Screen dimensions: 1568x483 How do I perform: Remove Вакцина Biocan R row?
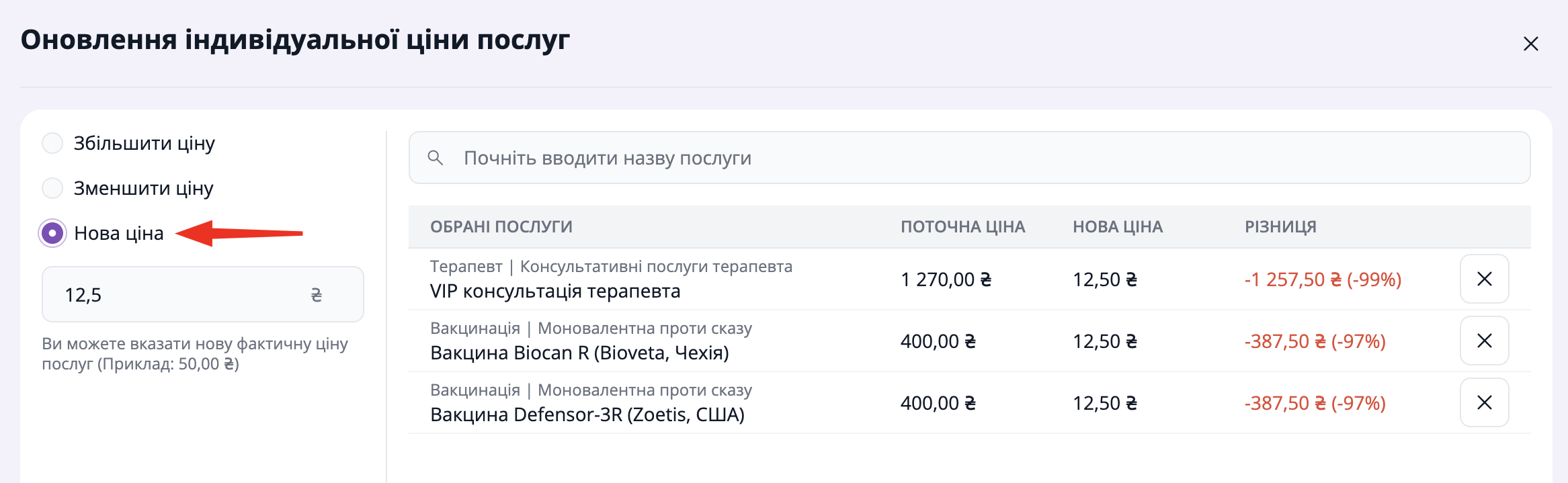[x=1484, y=341]
